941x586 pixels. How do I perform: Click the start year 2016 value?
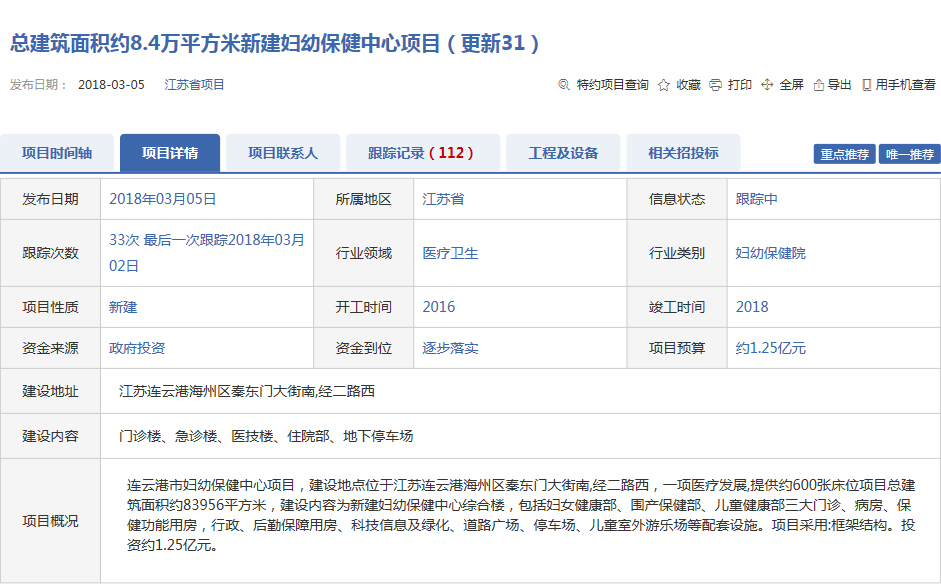[x=439, y=307]
